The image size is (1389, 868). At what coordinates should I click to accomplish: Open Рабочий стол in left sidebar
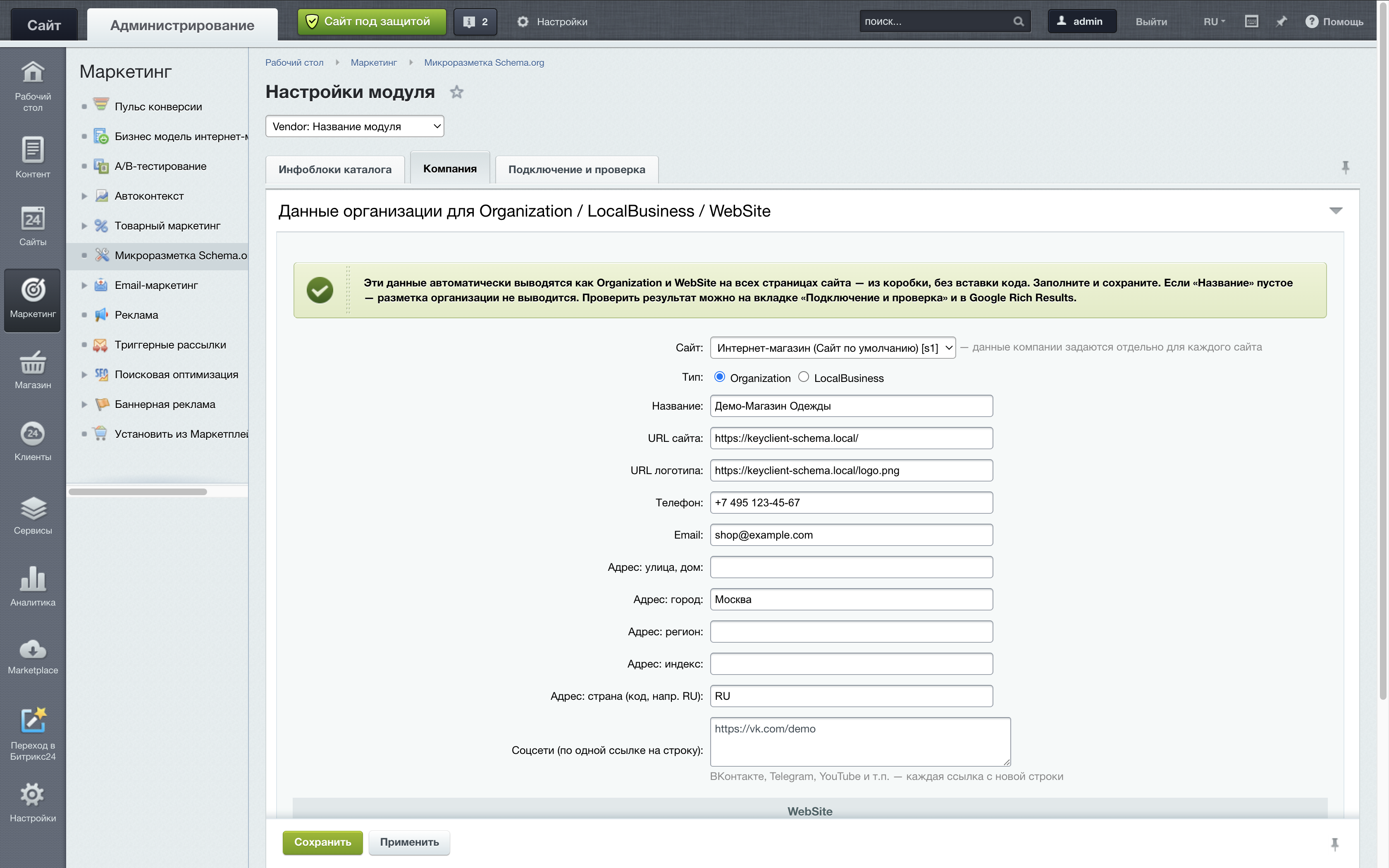(x=33, y=86)
